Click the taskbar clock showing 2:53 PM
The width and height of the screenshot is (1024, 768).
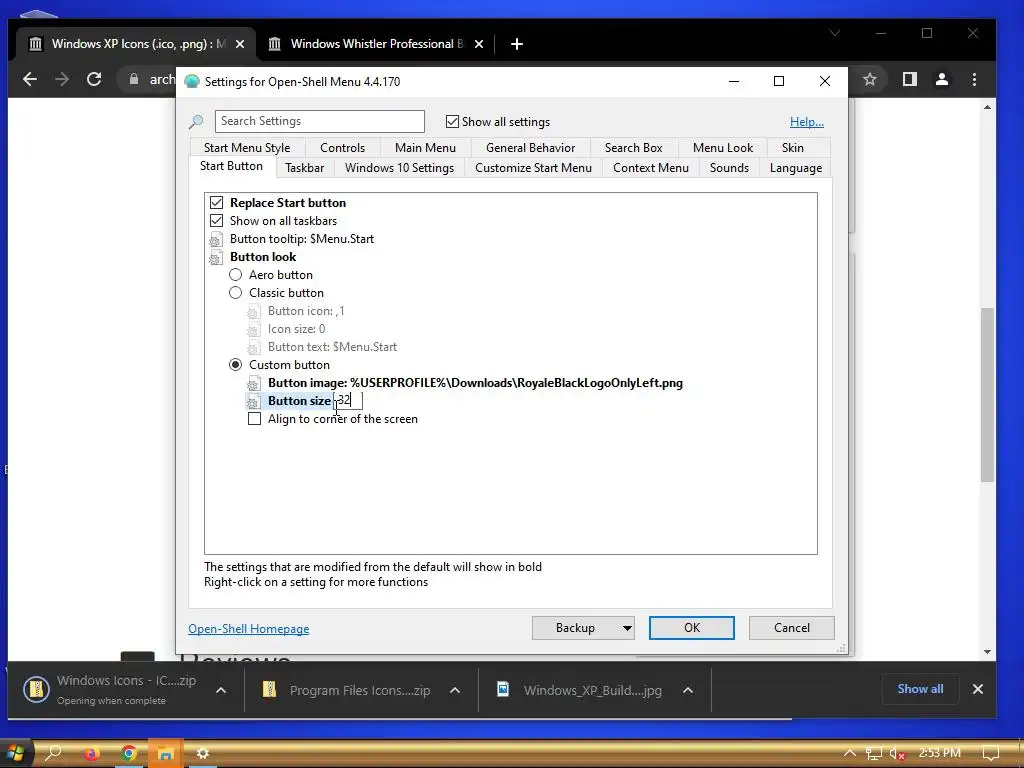point(939,753)
